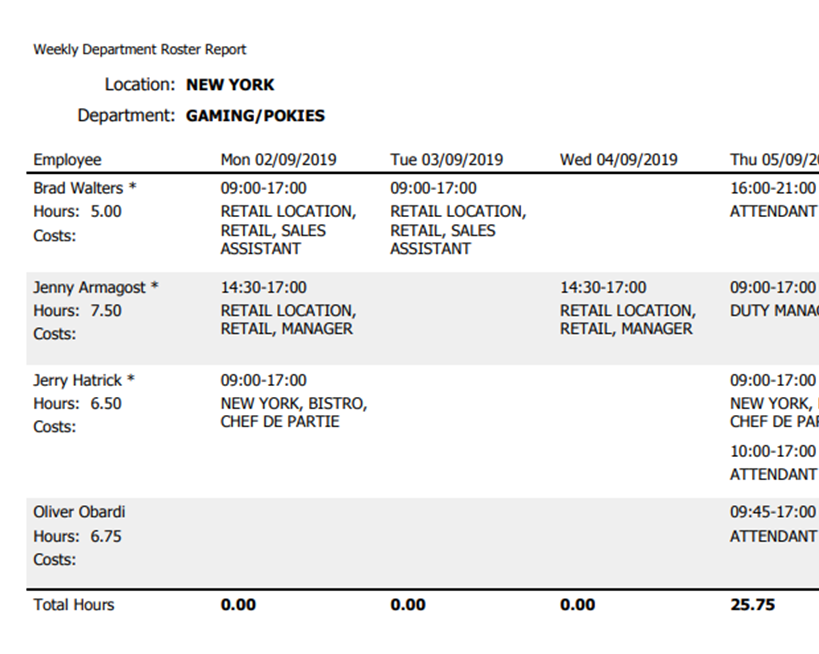Click the Thursday date column header

tap(773, 160)
